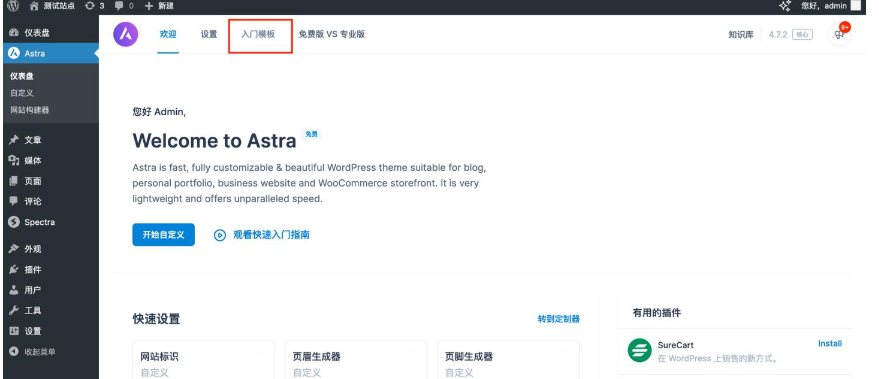
Task: Click the 免费 badge beside Welcome title
Action: (312, 134)
